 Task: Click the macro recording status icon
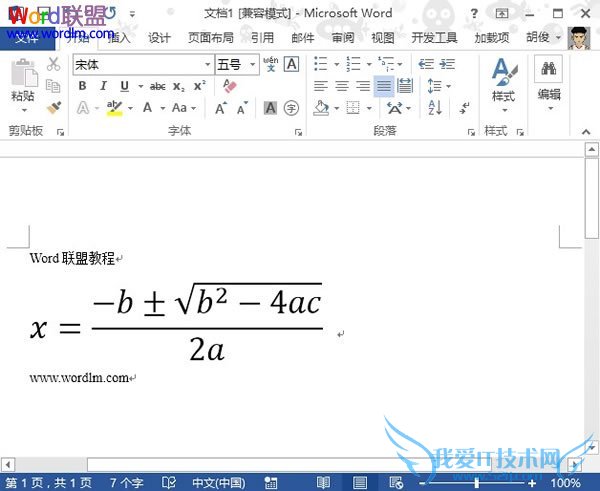(271, 483)
